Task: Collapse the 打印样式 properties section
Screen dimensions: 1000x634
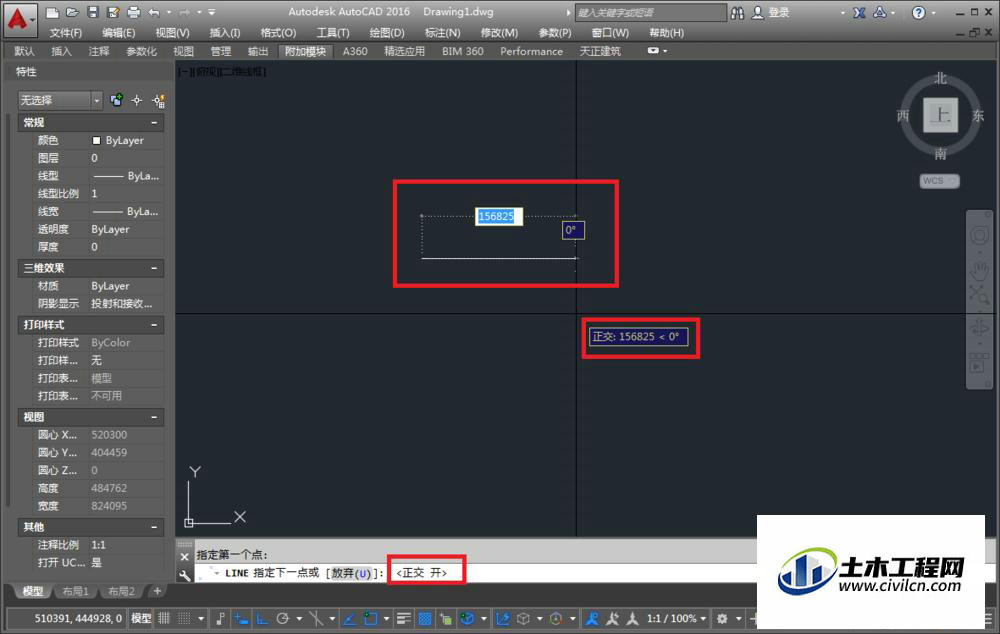Action: [154, 325]
